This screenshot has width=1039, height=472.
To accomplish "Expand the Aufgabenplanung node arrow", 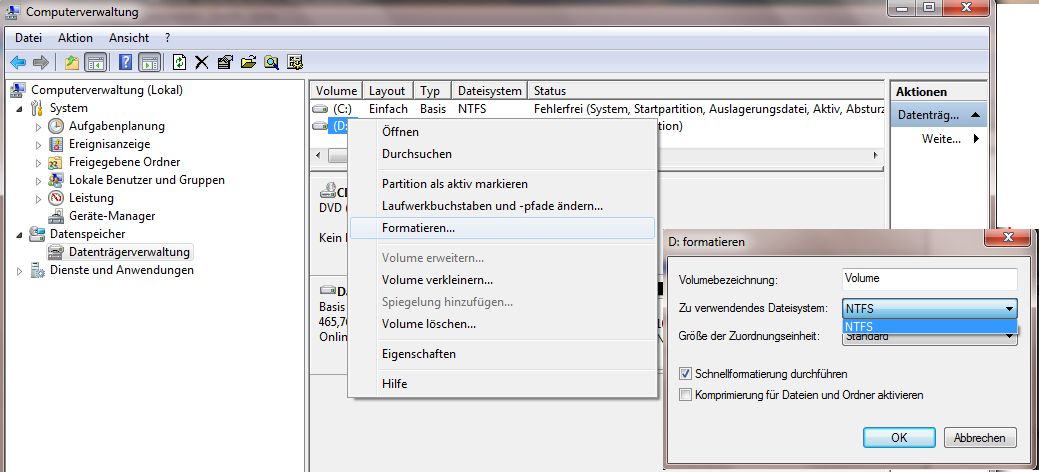I will 38,126.
